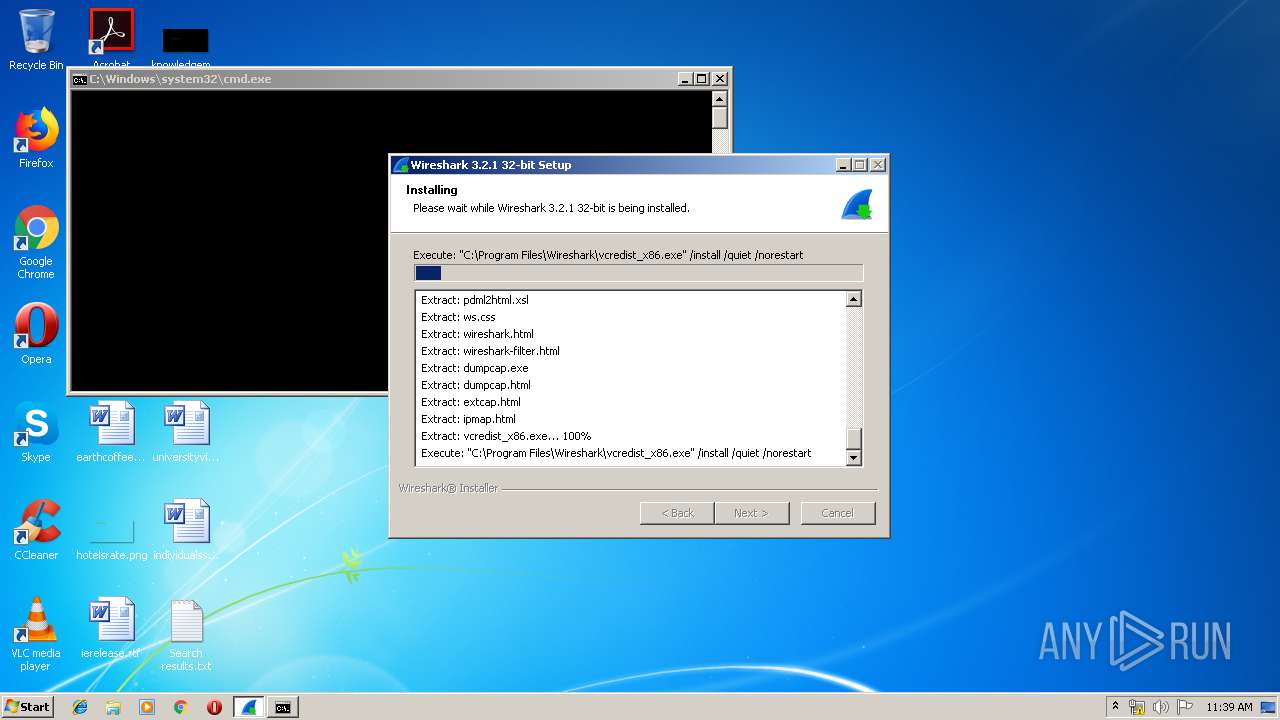This screenshot has width=1280, height=720.
Task: Launch the Google Chrome desktop shortcut
Action: (36, 242)
